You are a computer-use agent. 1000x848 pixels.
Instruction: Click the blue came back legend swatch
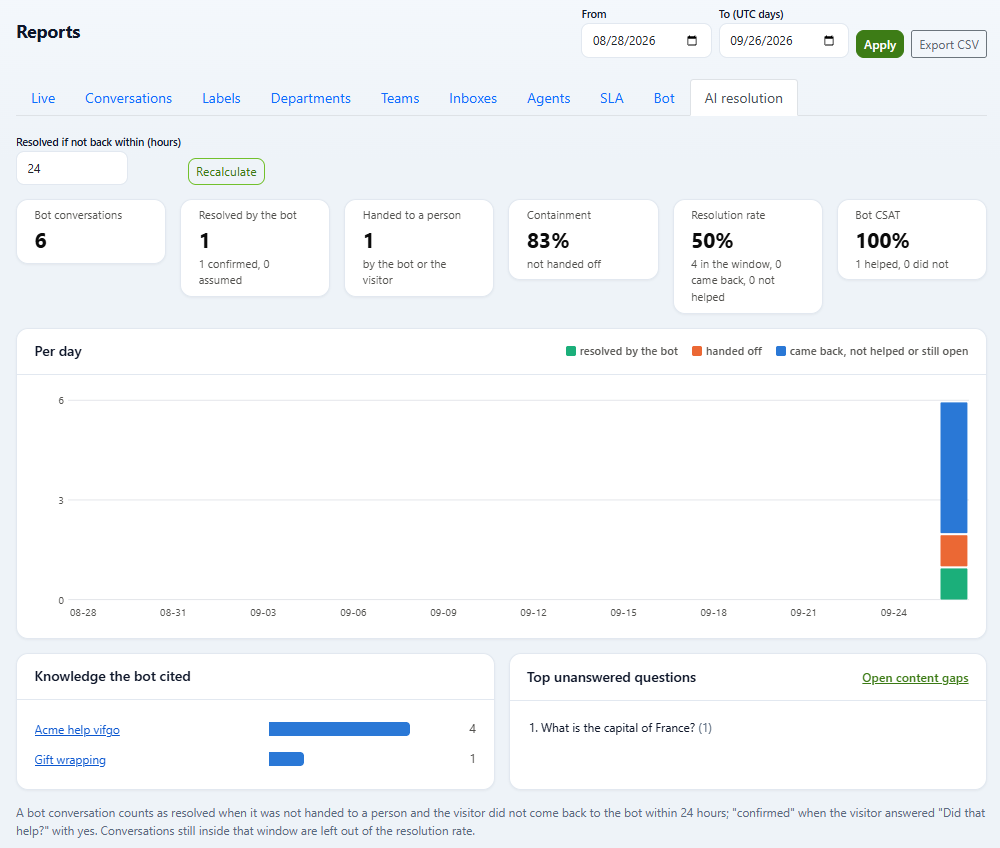click(x=781, y=351)
